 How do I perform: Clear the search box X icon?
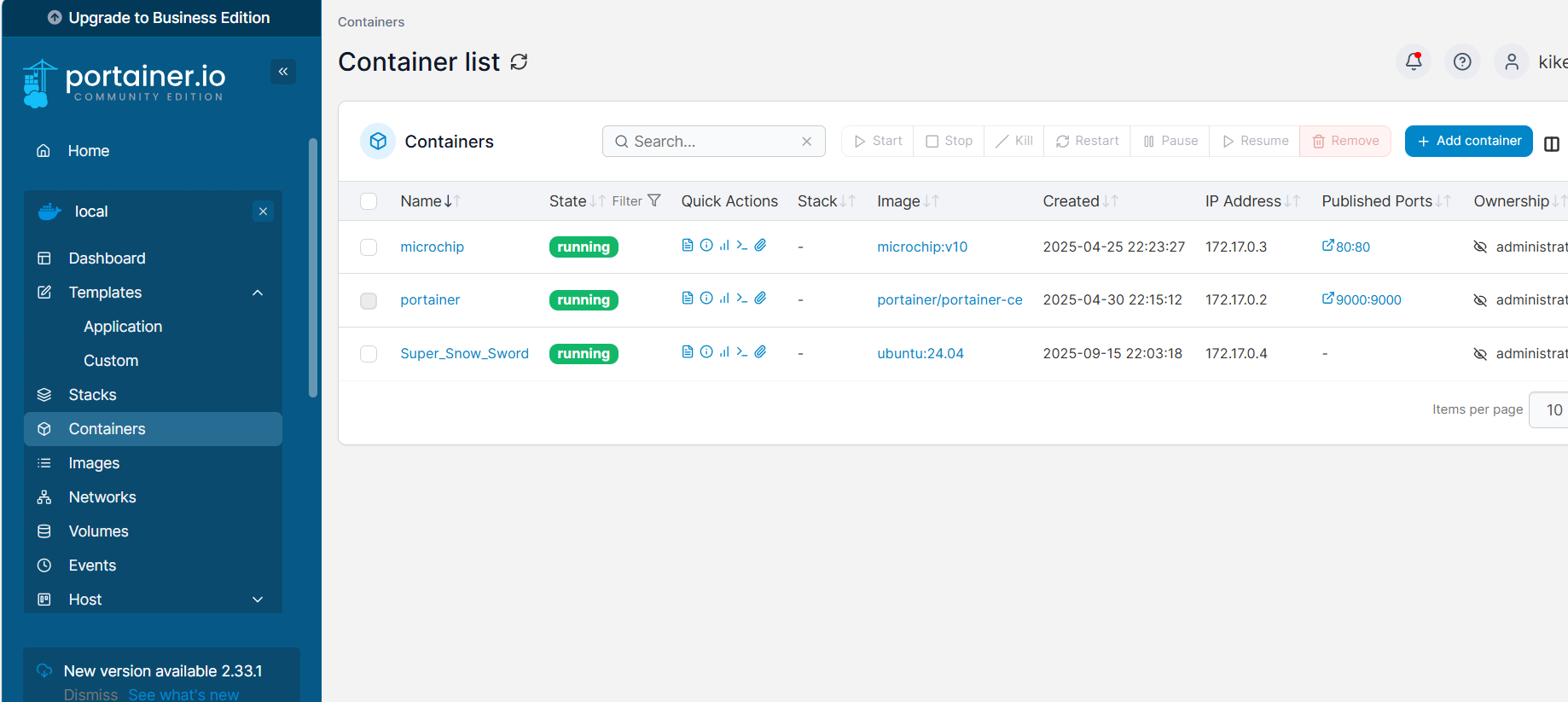807,142
